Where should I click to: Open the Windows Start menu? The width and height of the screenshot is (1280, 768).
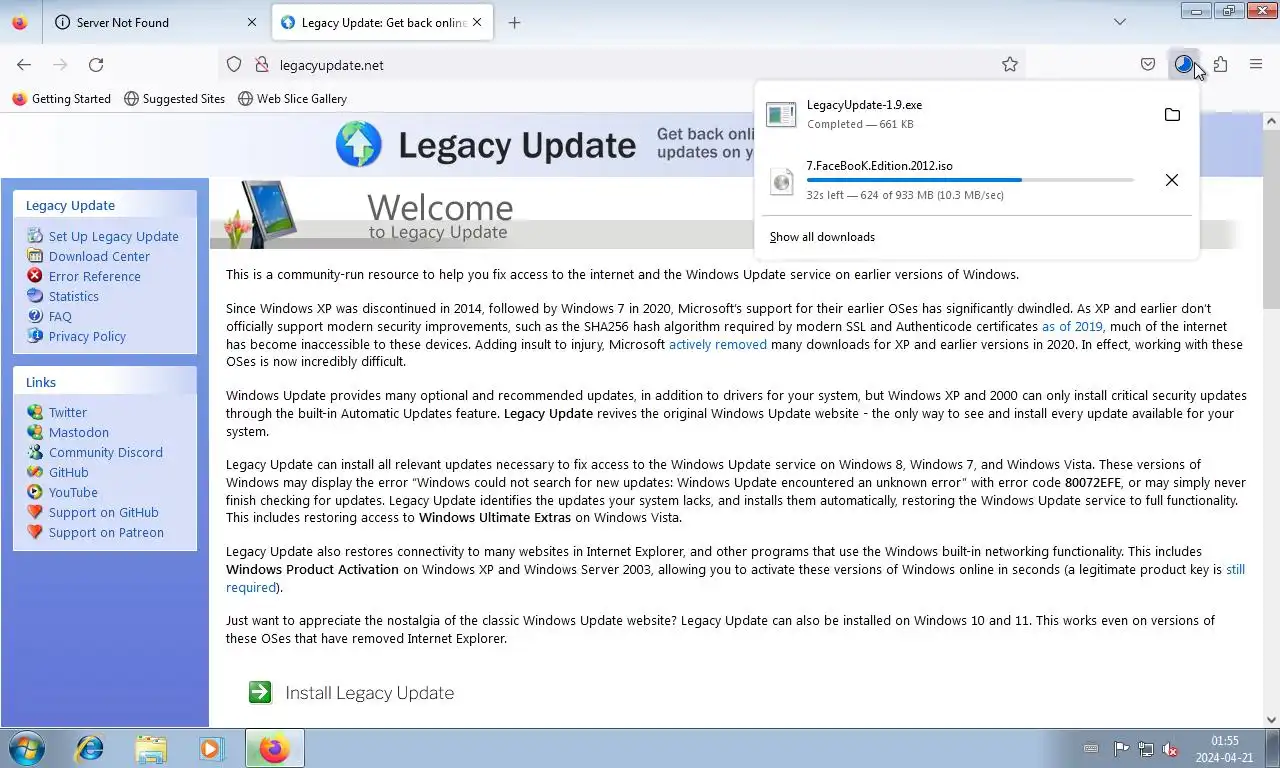point(27,748)
